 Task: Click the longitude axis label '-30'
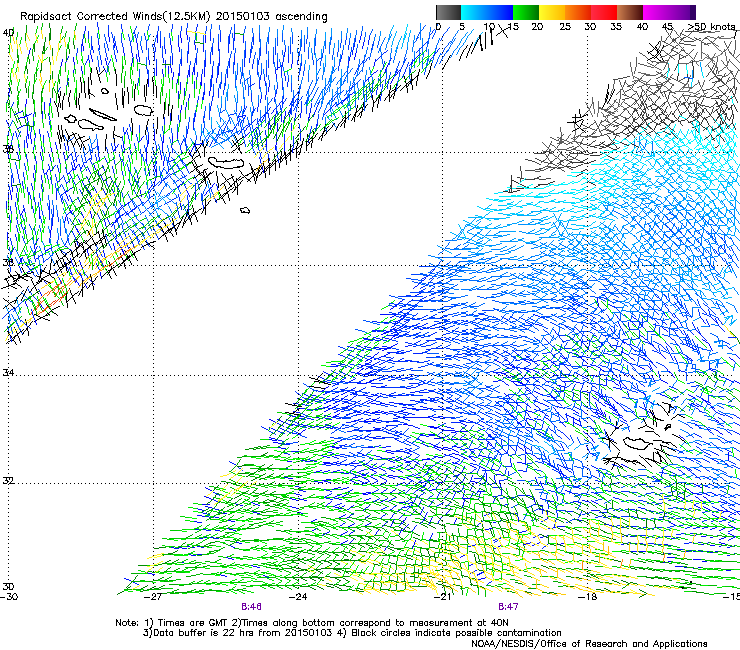[x=9, y=597]
